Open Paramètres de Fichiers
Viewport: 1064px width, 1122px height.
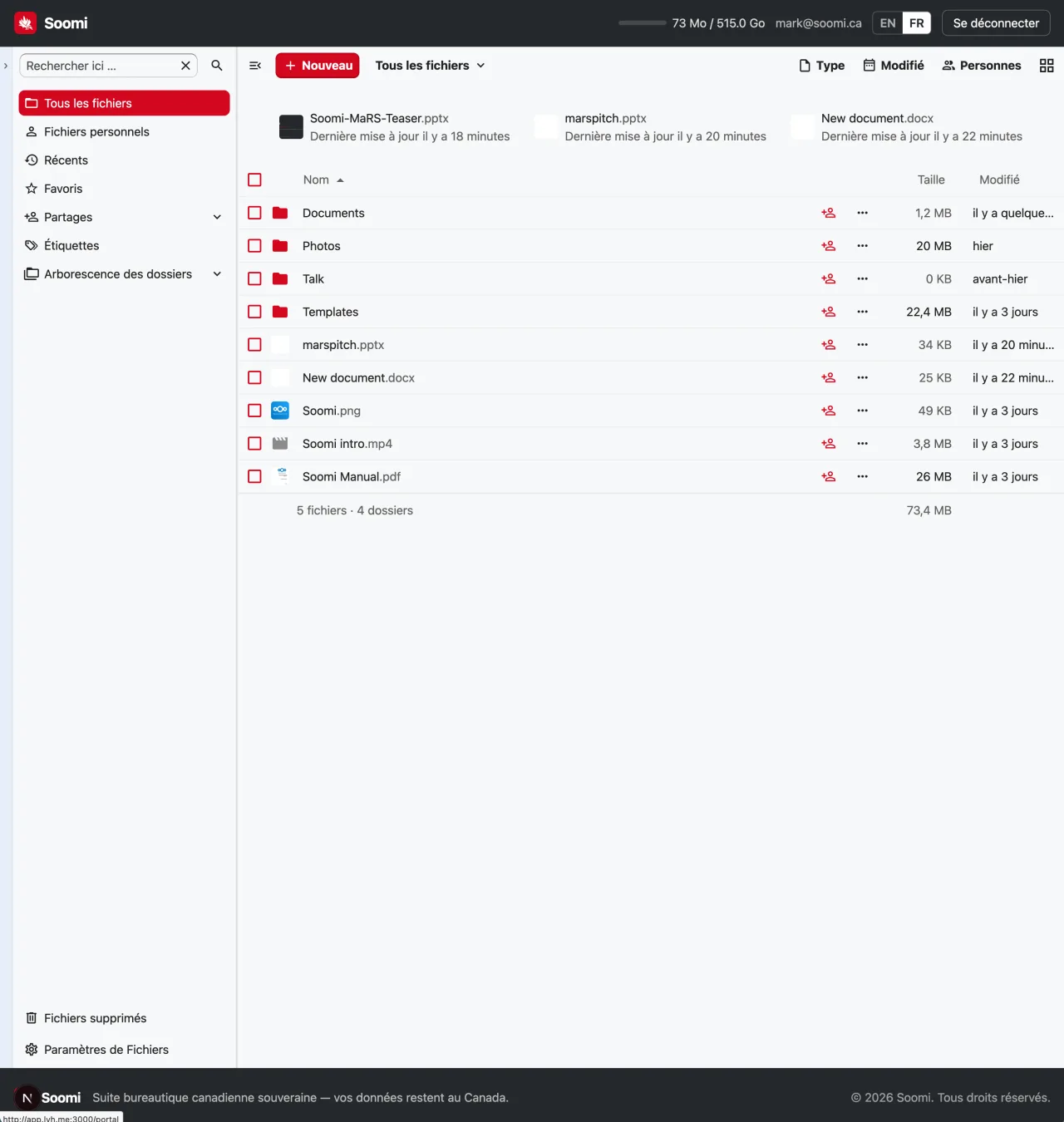[x=124, y=1050]
